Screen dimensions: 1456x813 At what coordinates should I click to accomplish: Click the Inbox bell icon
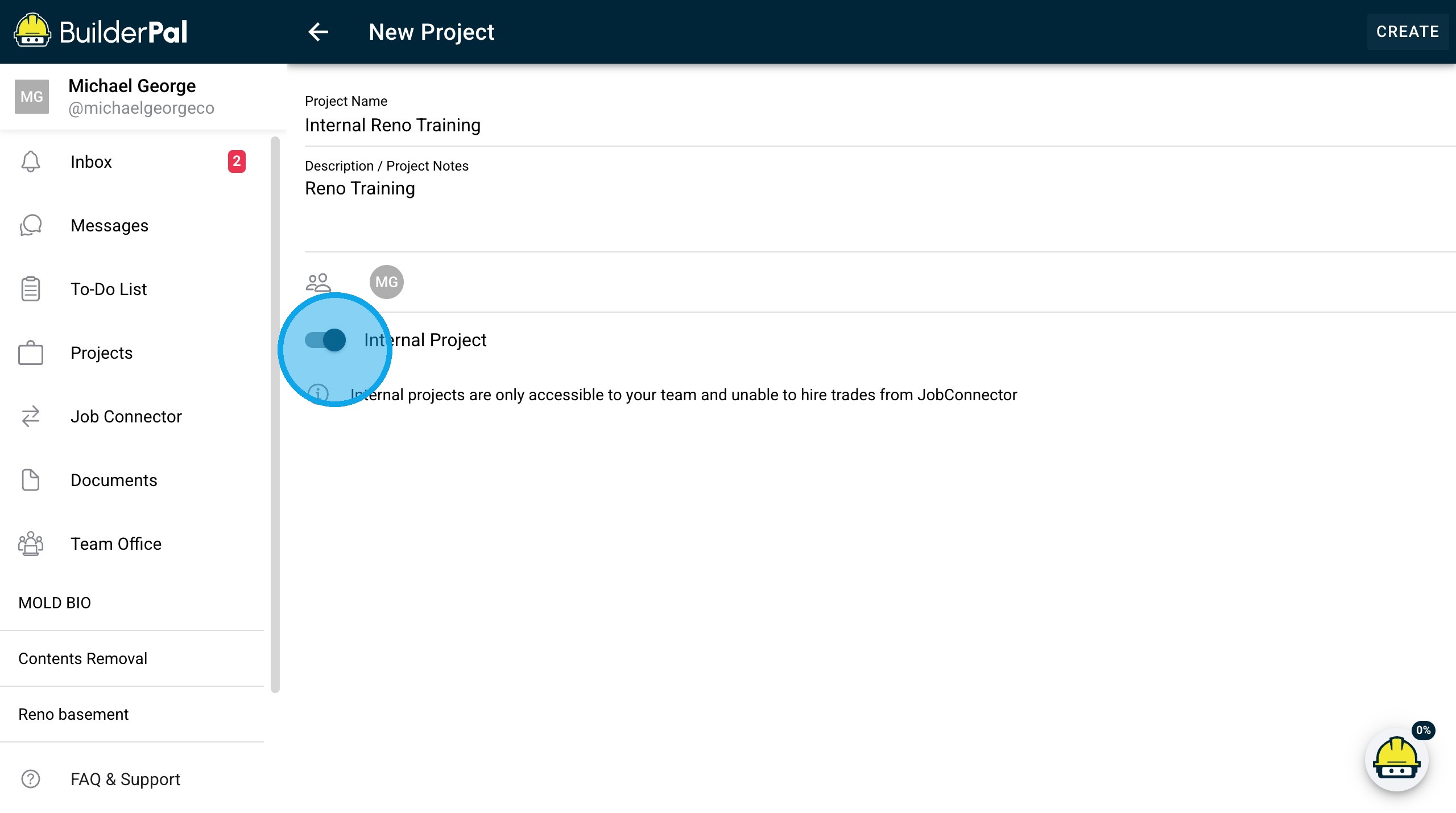[x=31, y=162]
